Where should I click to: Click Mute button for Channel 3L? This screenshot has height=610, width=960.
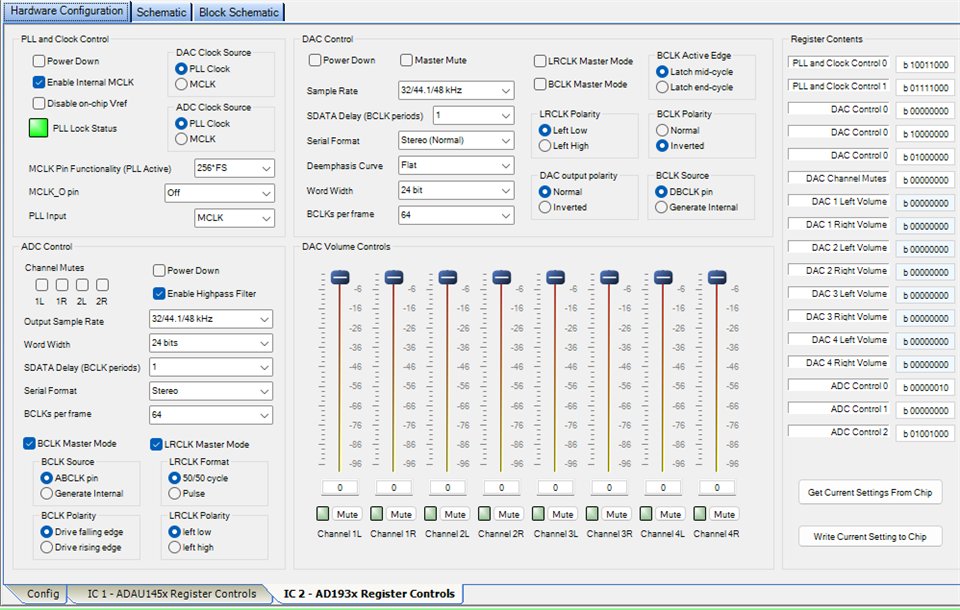click(x=563, y=514)
